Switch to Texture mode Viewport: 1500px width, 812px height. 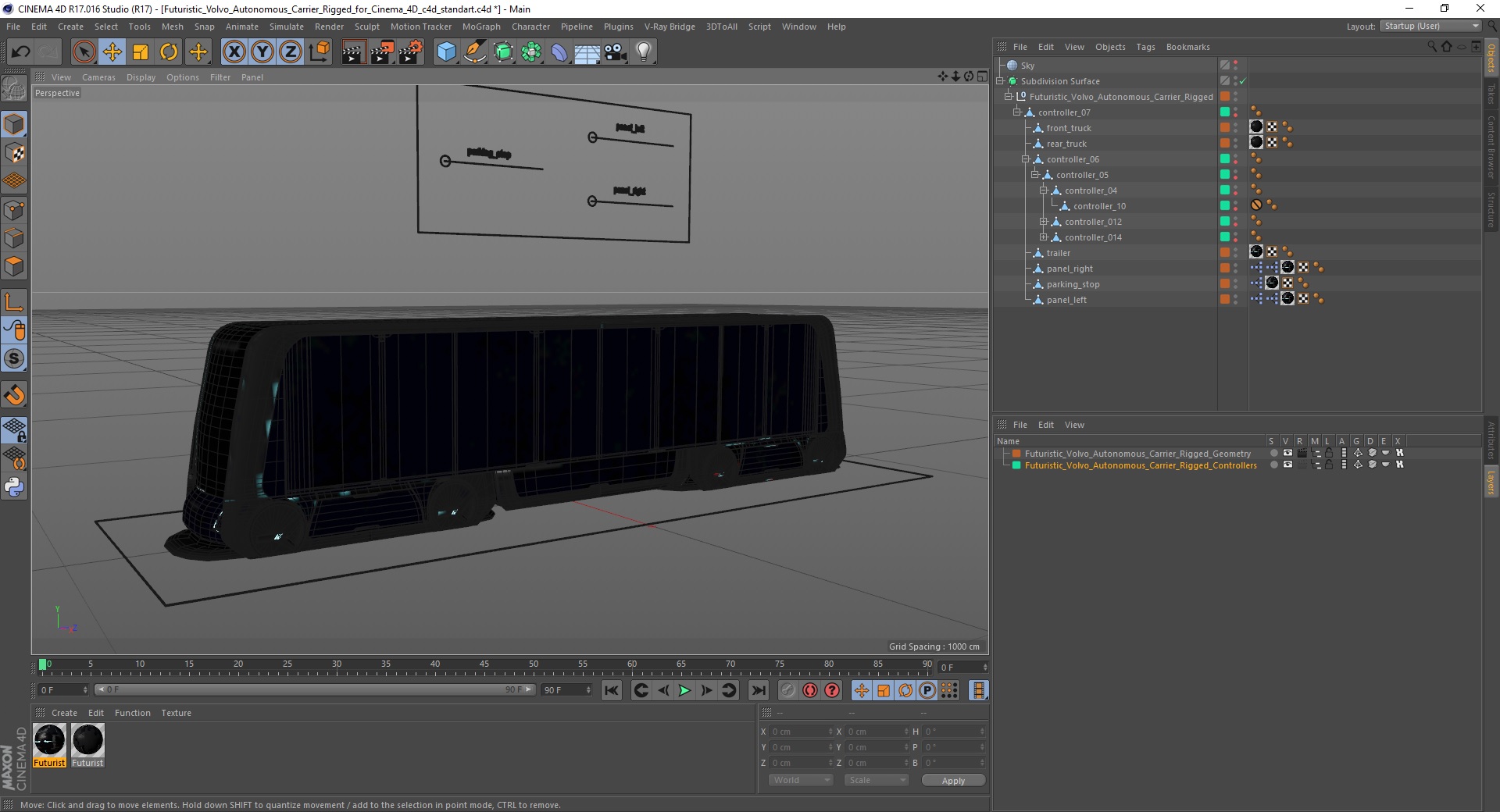14,153
